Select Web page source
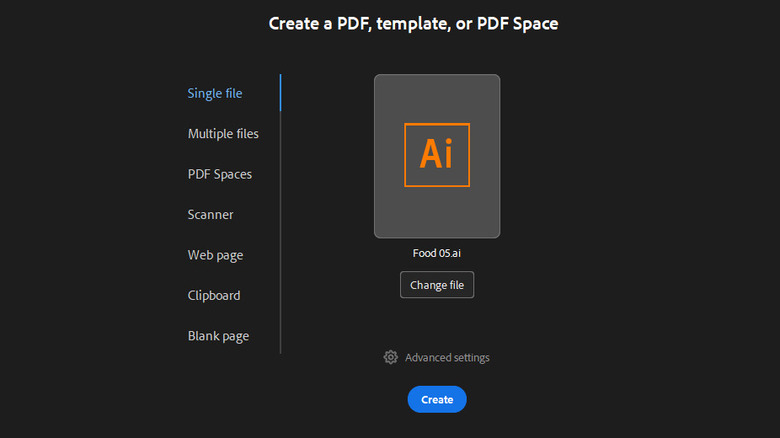Screen dimensions: 780x438 (x=215, y=255)
